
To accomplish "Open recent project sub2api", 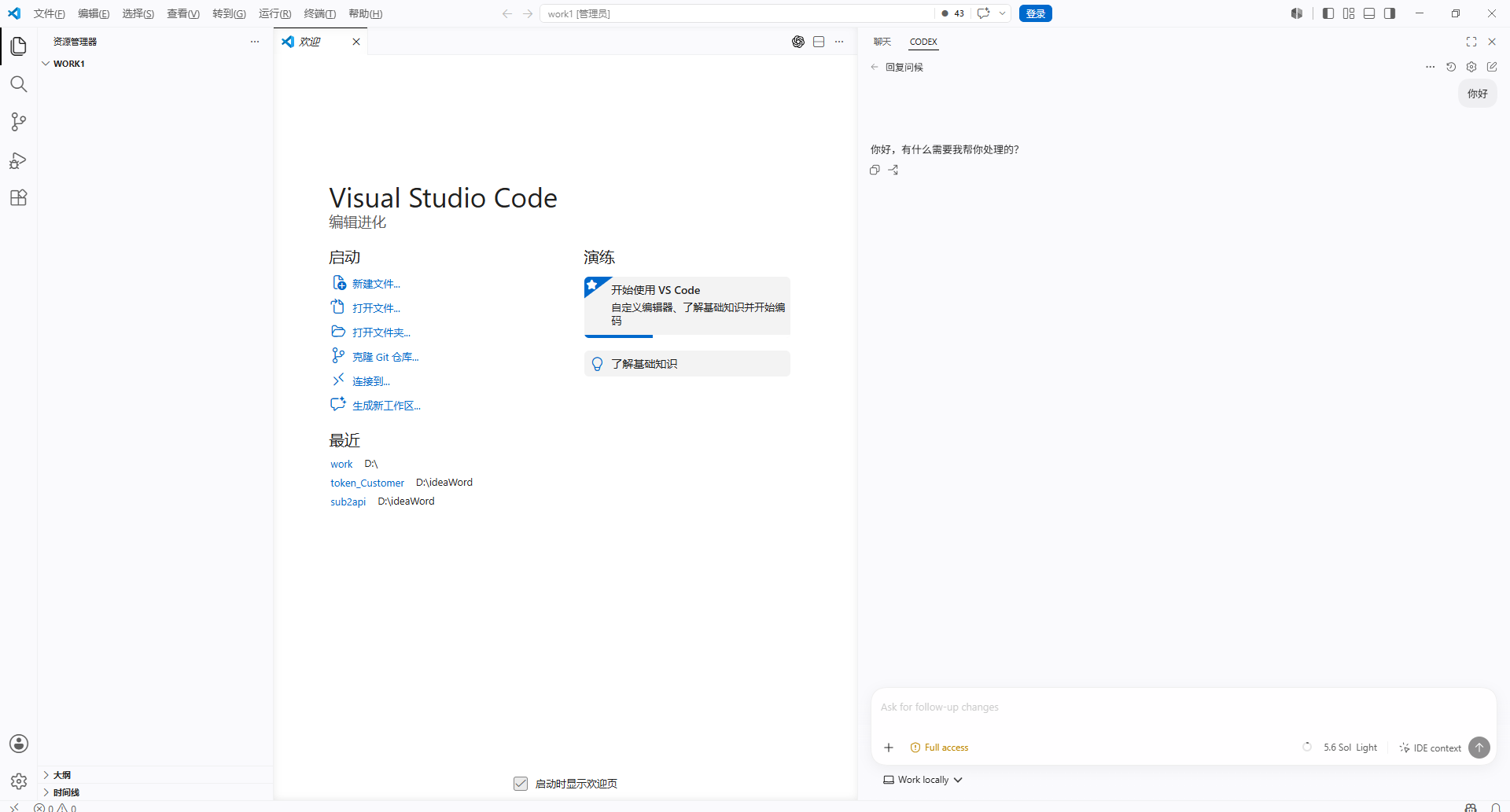I will 348,502.
